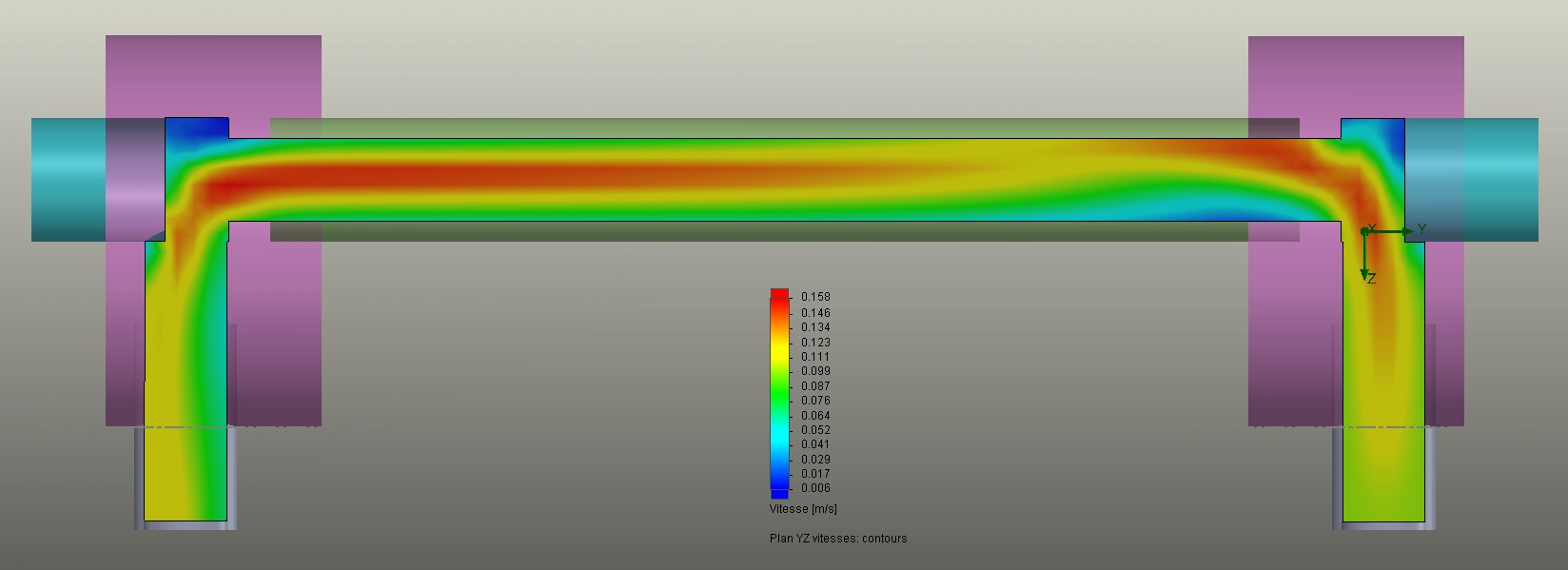Image resolution: width=1568 pixels, height=570 pixels.
Task: Click the 0.099 value on the legend
Action: pyautogui.click(x=815, y=371)
